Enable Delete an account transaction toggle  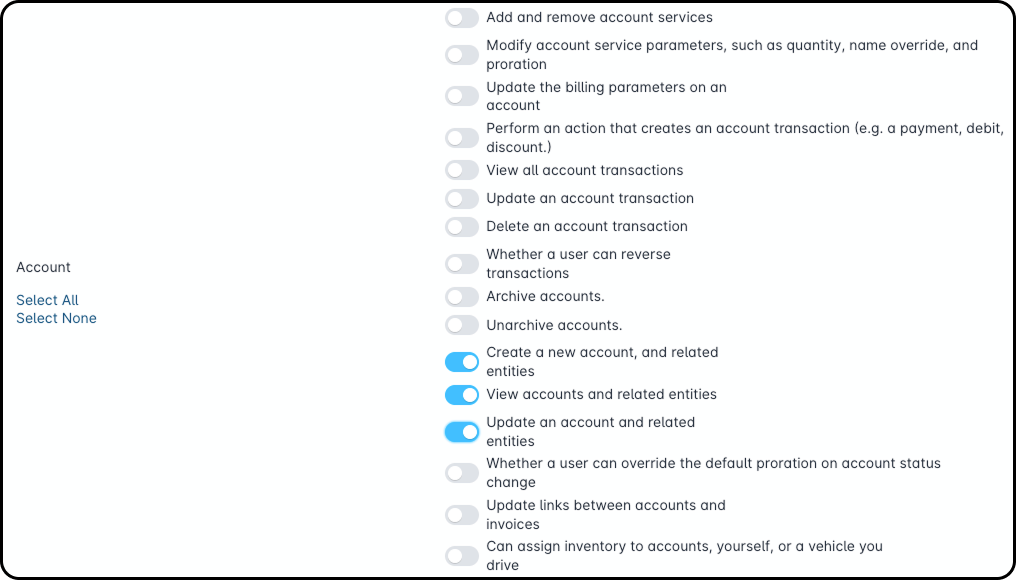pyautogui.click(x=462, y=226)
